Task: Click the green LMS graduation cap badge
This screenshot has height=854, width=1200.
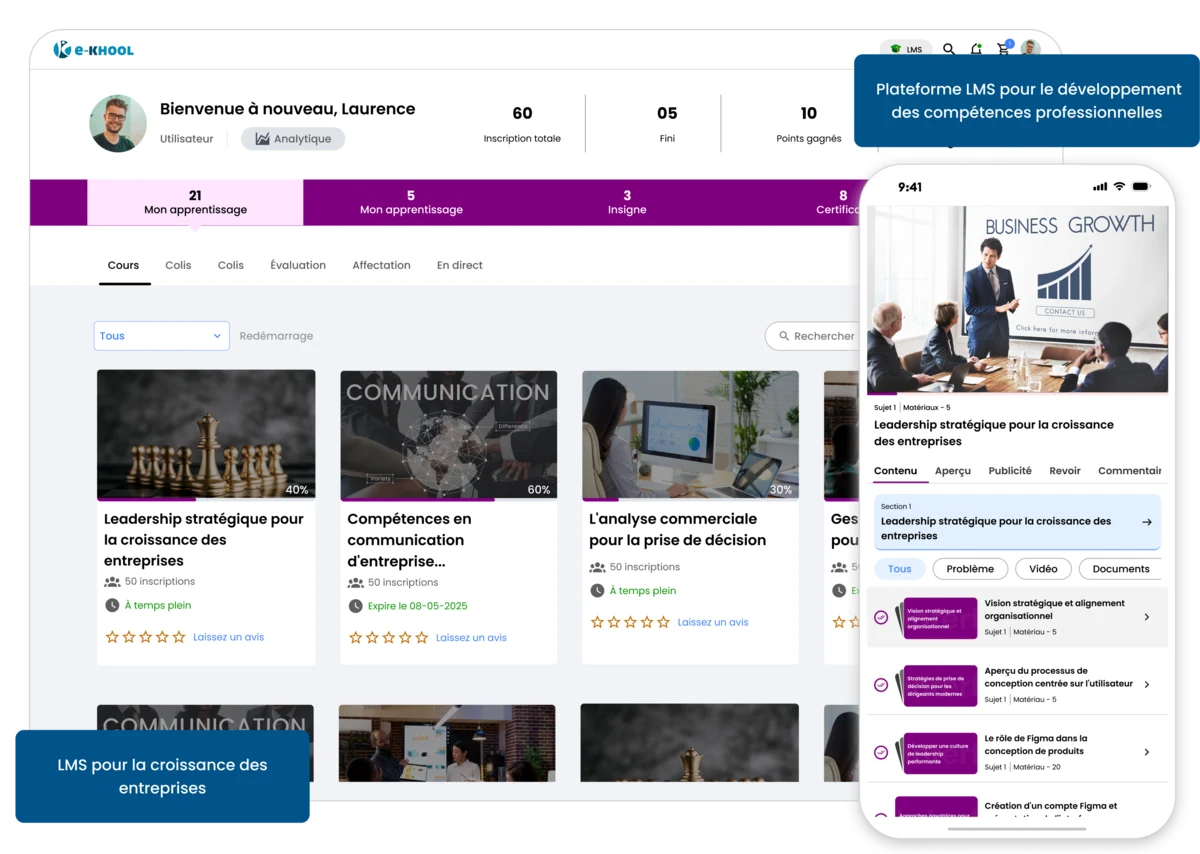Action: point(896,48)
